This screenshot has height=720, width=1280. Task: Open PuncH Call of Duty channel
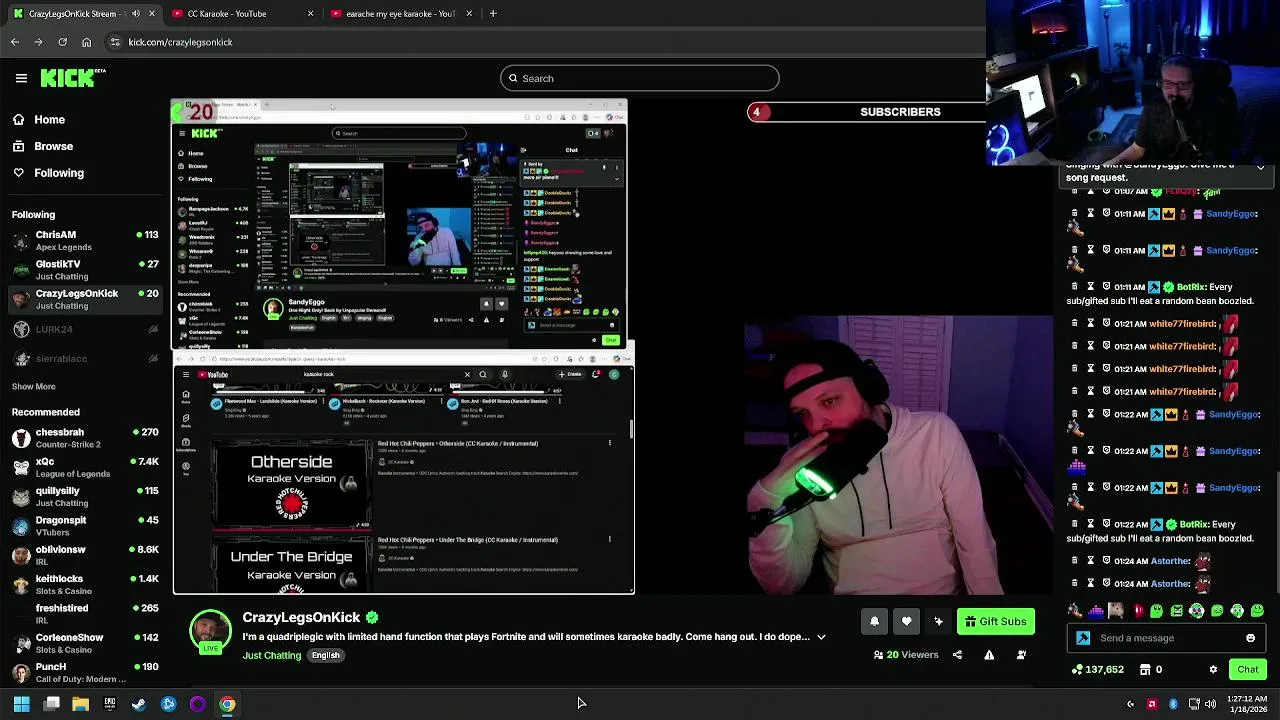pos(85,672)
